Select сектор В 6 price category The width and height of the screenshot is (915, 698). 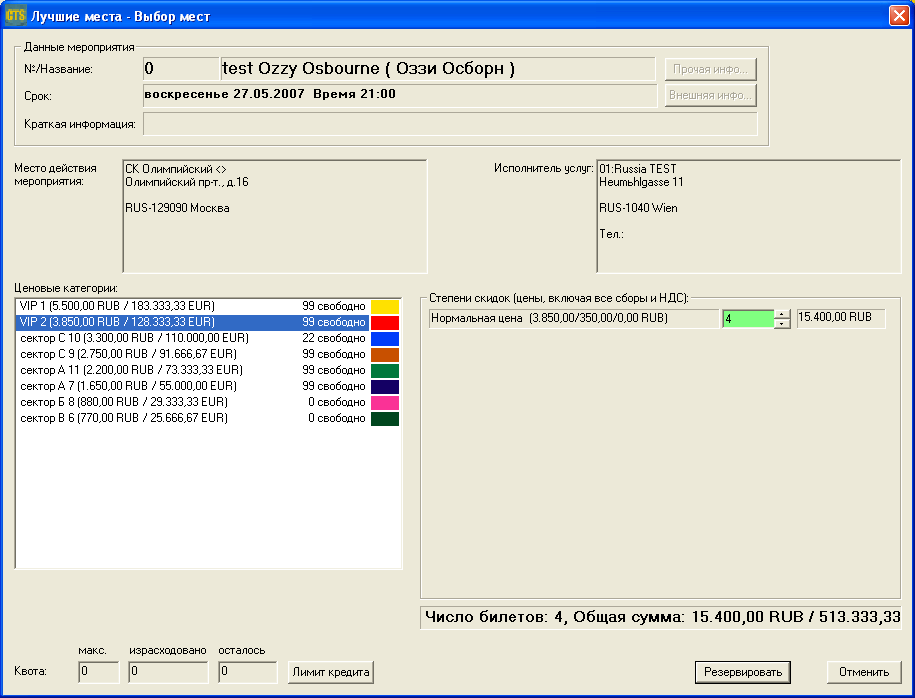click(192, 418)
